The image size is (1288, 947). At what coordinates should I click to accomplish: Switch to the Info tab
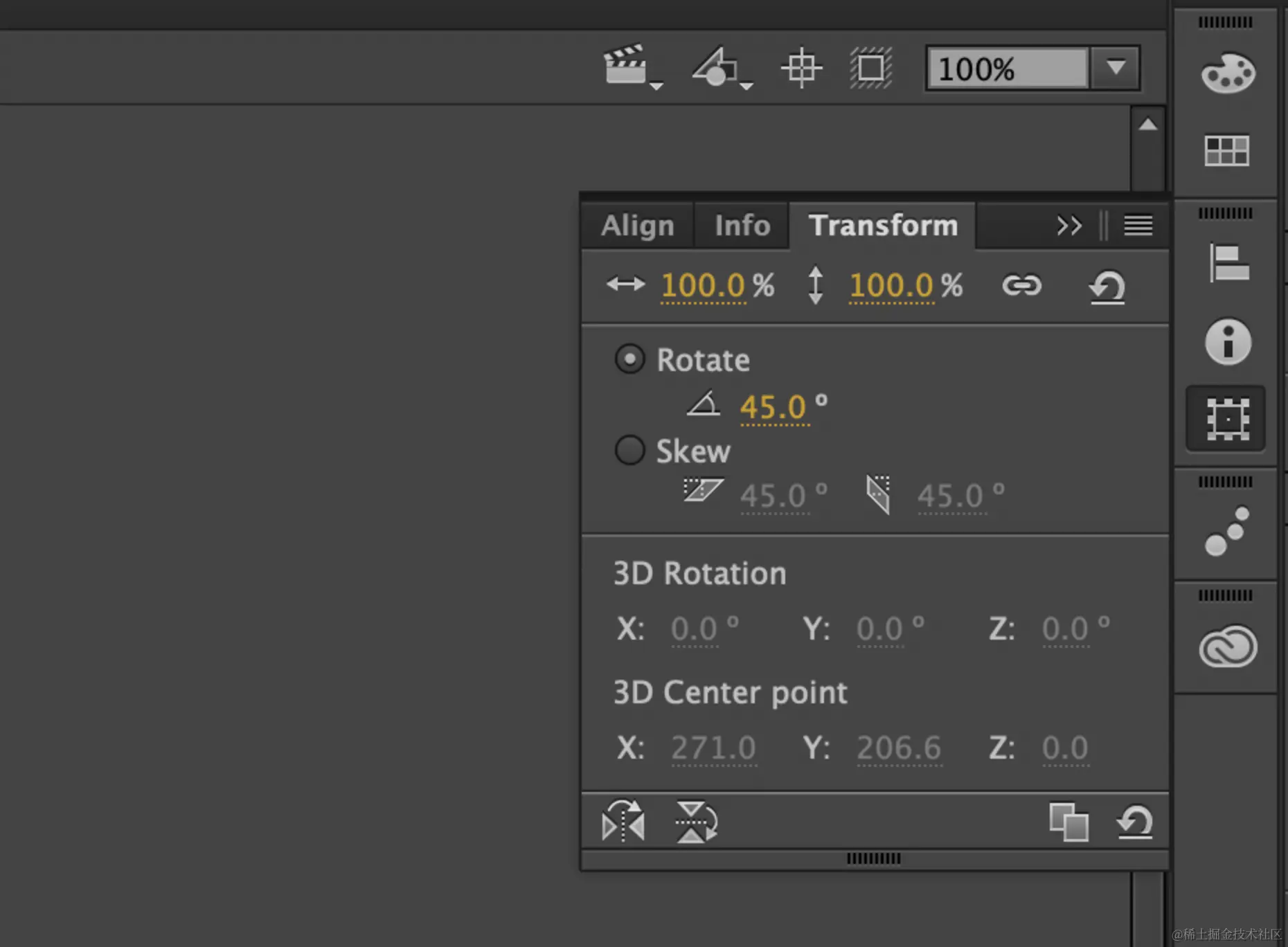[x=742, y=226]
